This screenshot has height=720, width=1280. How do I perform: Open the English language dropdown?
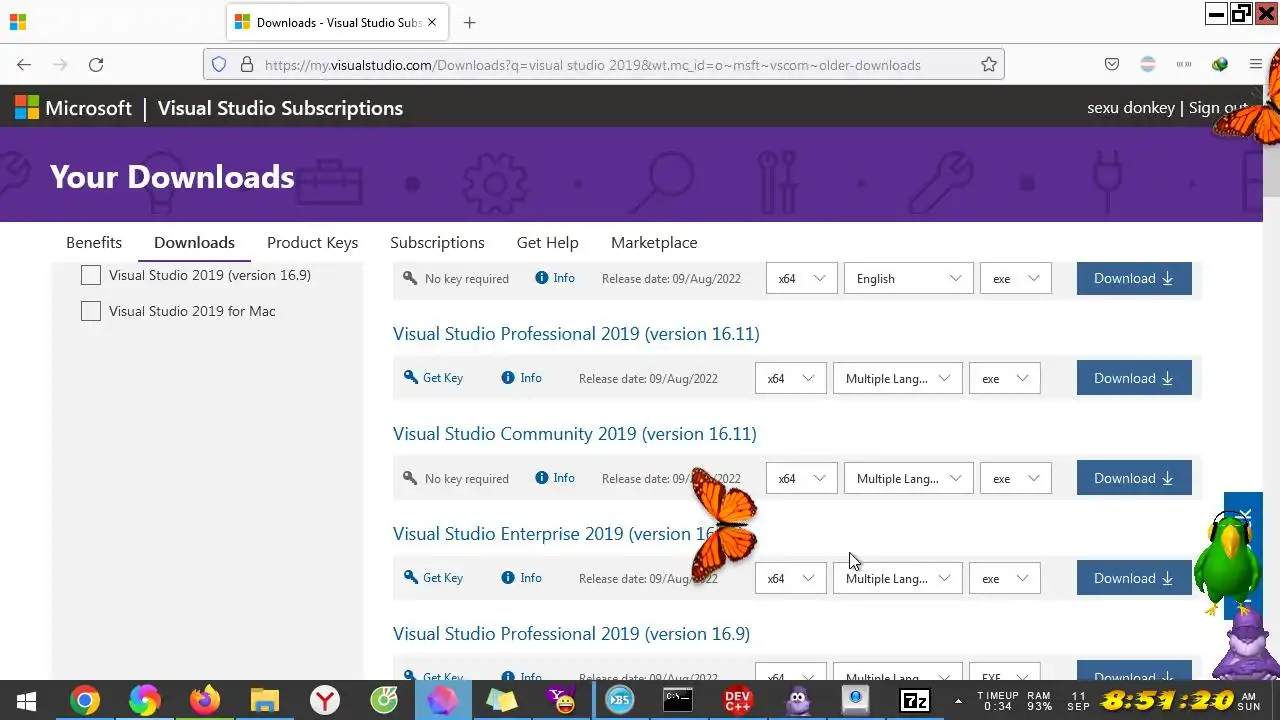908,279
